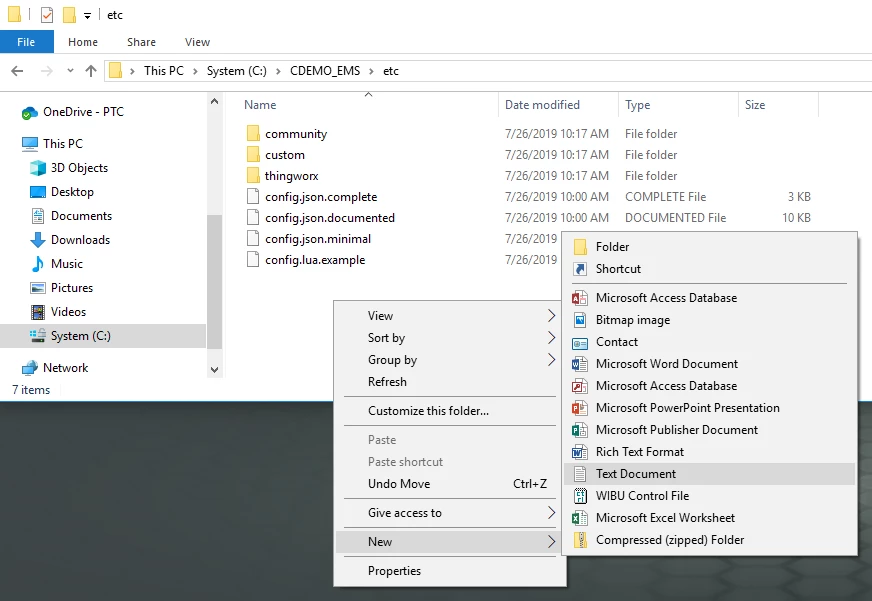Click the Up one level arrow

(x=91, y=71)
